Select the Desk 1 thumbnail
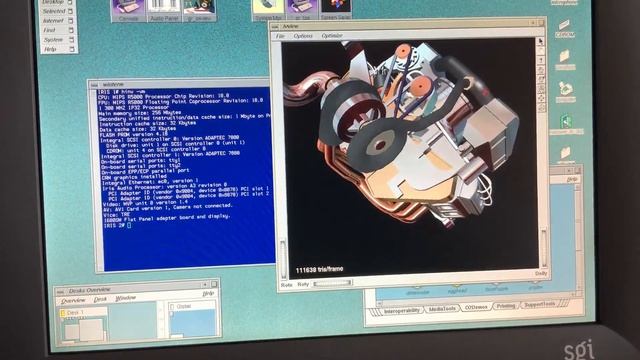 pos(84,325)
